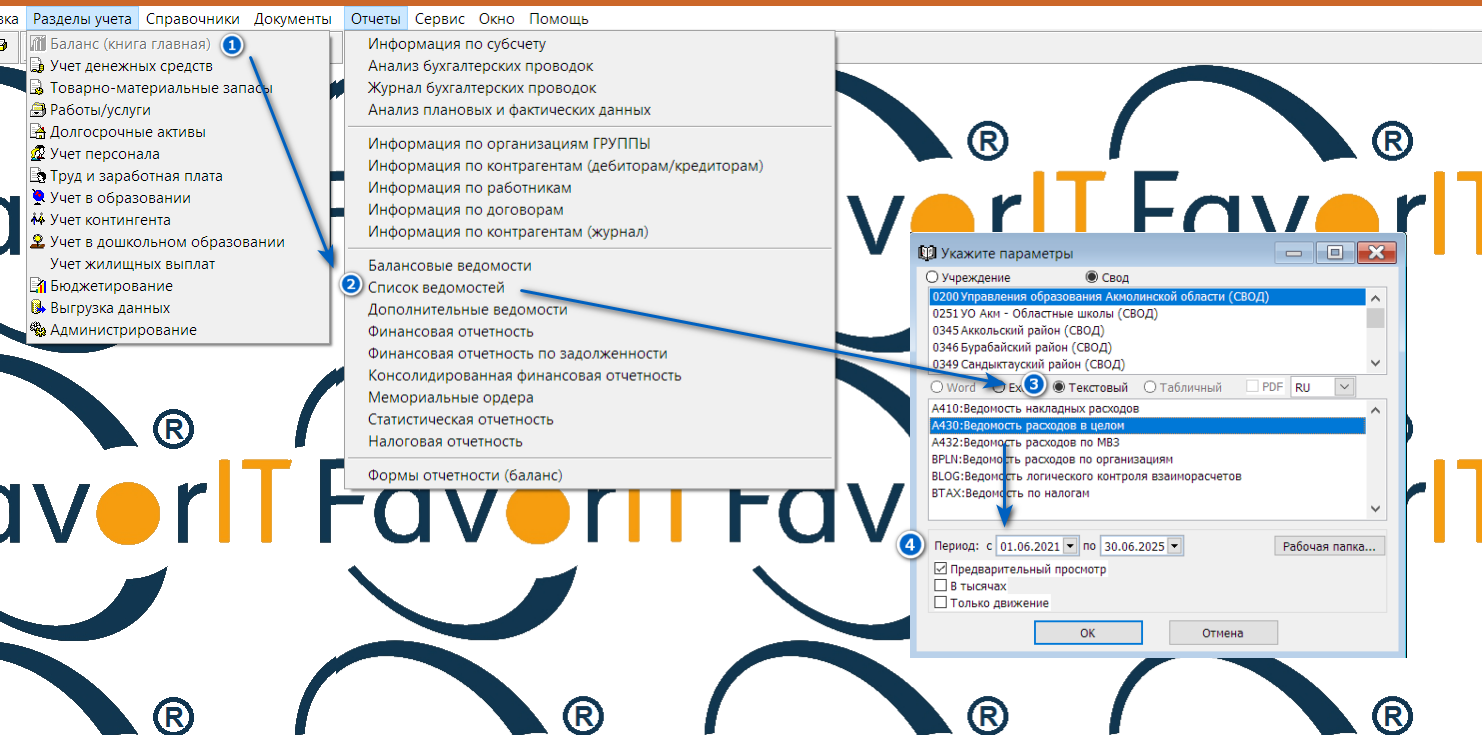Click the Администрирование gears icon
The image size is (1482, 735).
tap(38, 330)
